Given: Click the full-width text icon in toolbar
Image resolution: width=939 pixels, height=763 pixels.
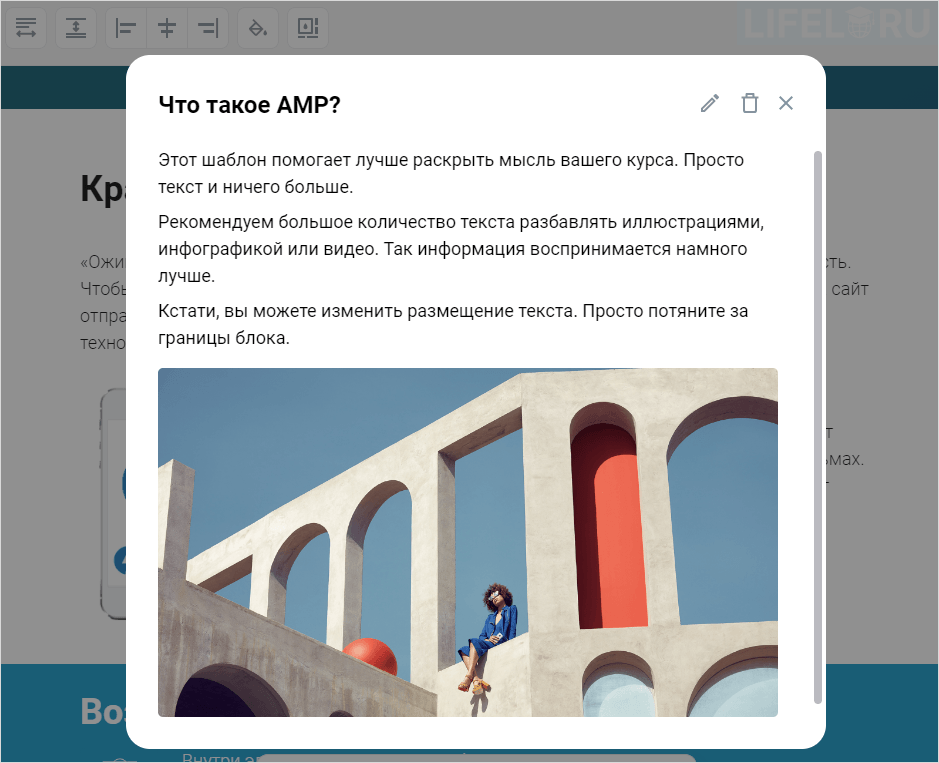Looking at the screenshot, I should 26,28.
